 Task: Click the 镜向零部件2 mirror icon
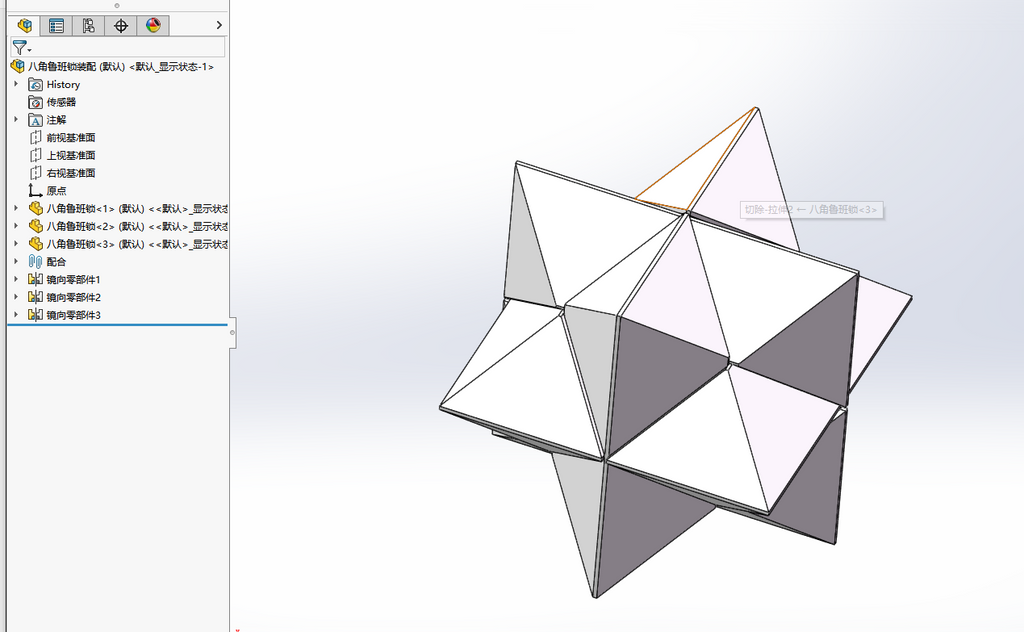point(35,297)
